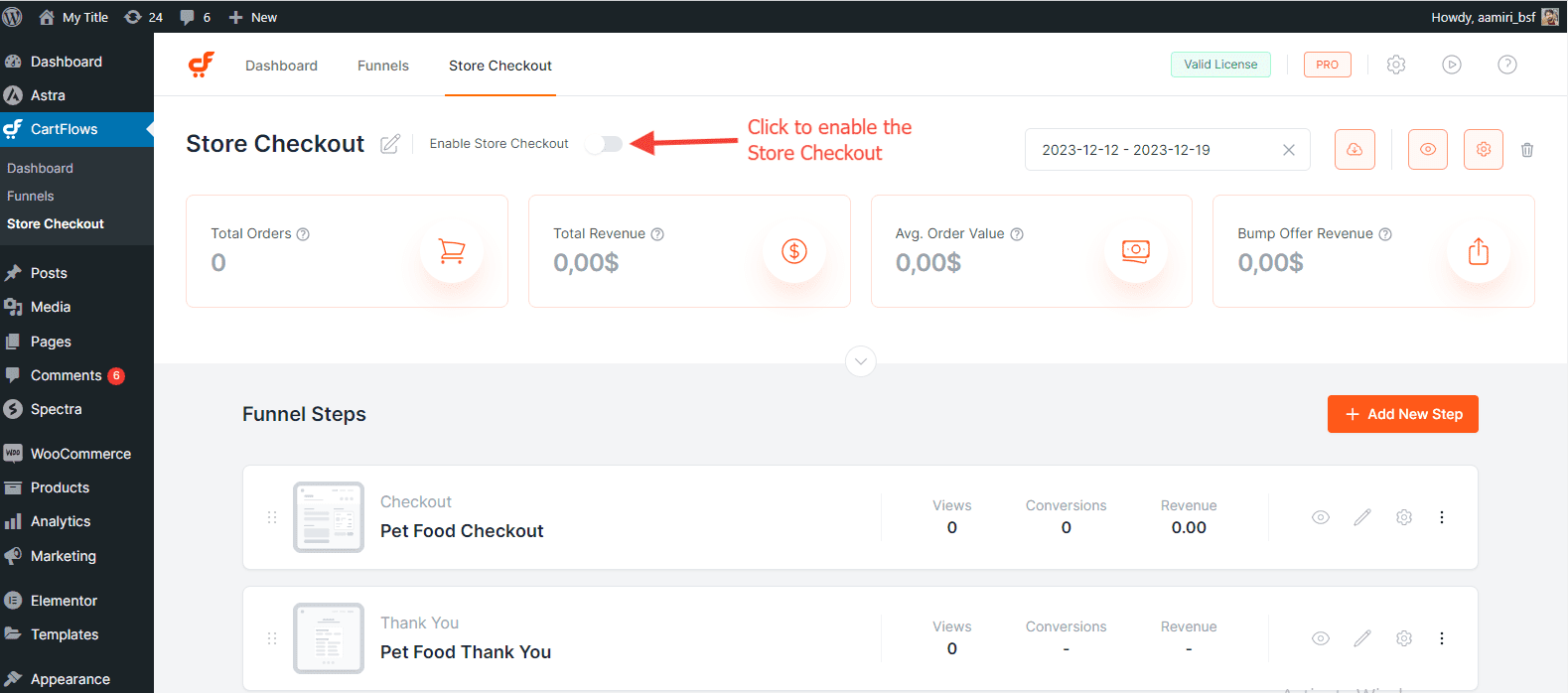The width and height of the screenshot is (1568, 693).
Task: Click the PRO badge button
Action: pos(1327,65)
